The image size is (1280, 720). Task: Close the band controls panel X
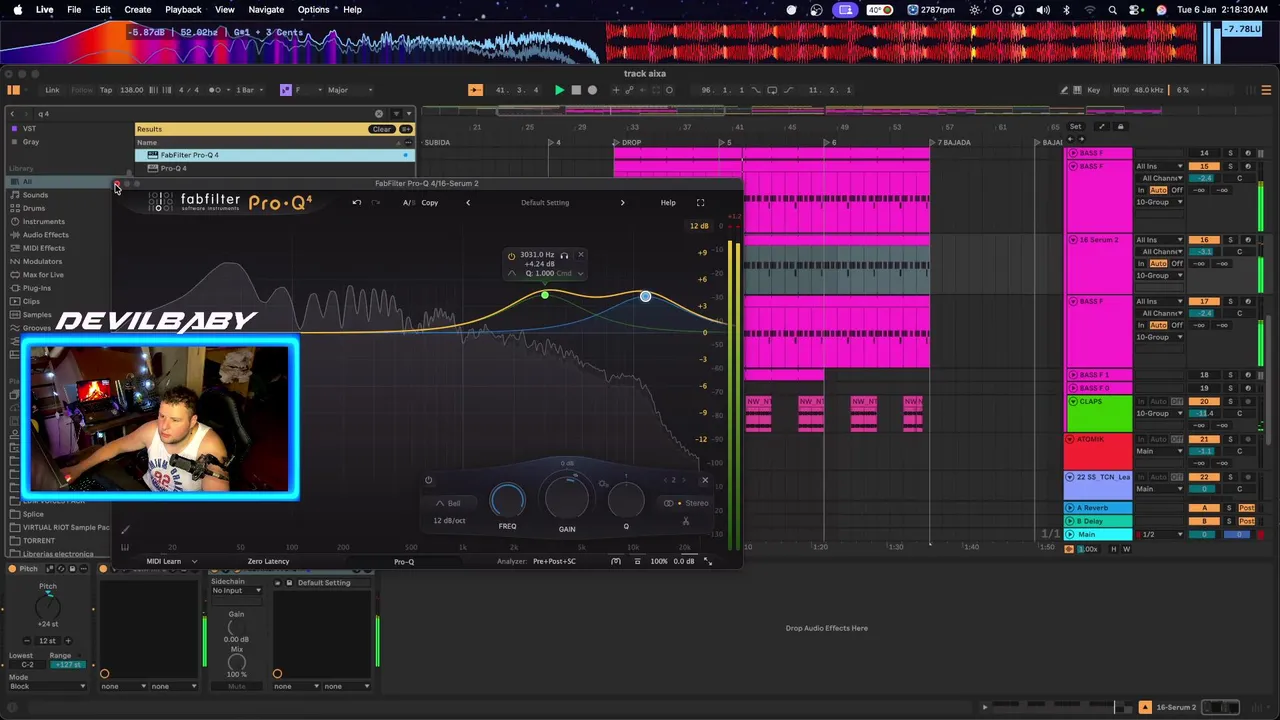click(704, 481)
